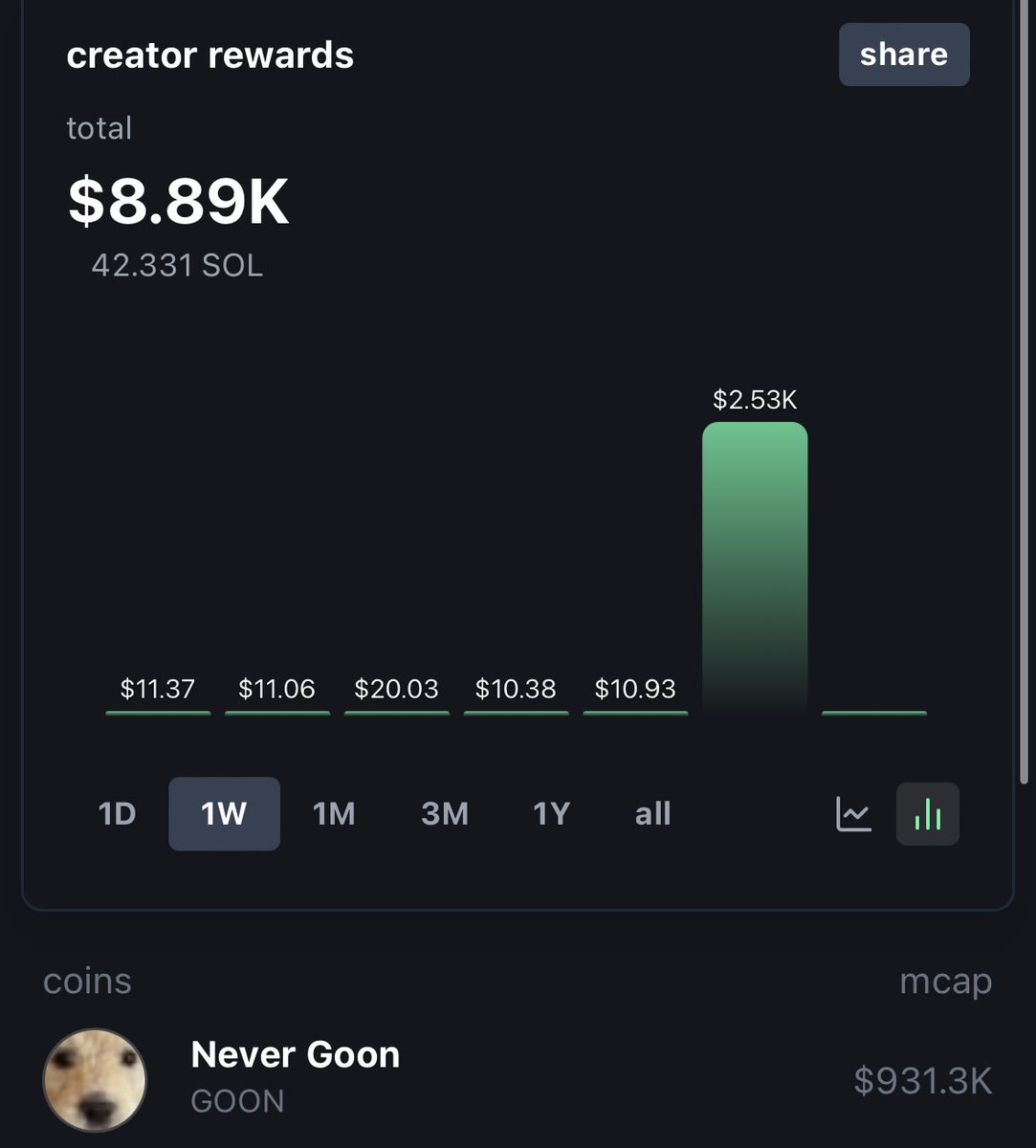Choose the 3M time range

(445, 814)
